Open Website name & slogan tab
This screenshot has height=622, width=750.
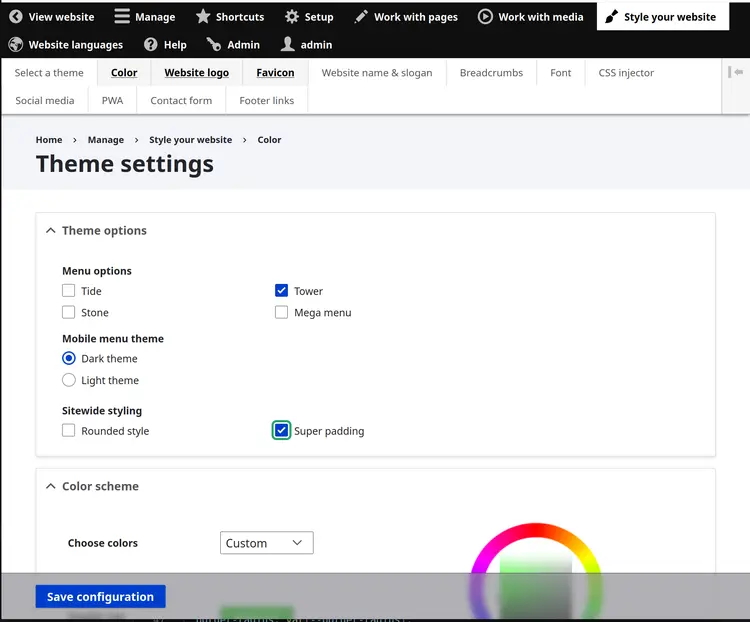(x=377, y=73)
